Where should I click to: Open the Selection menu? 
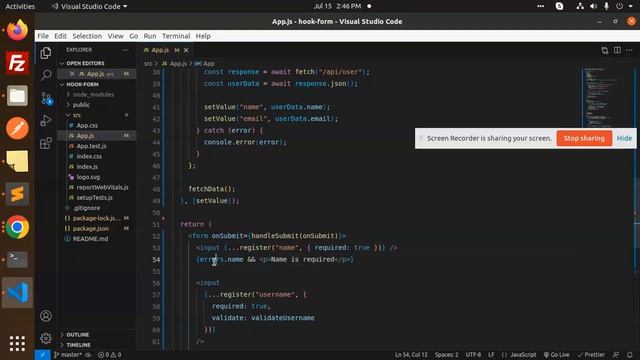click(87, 36)
